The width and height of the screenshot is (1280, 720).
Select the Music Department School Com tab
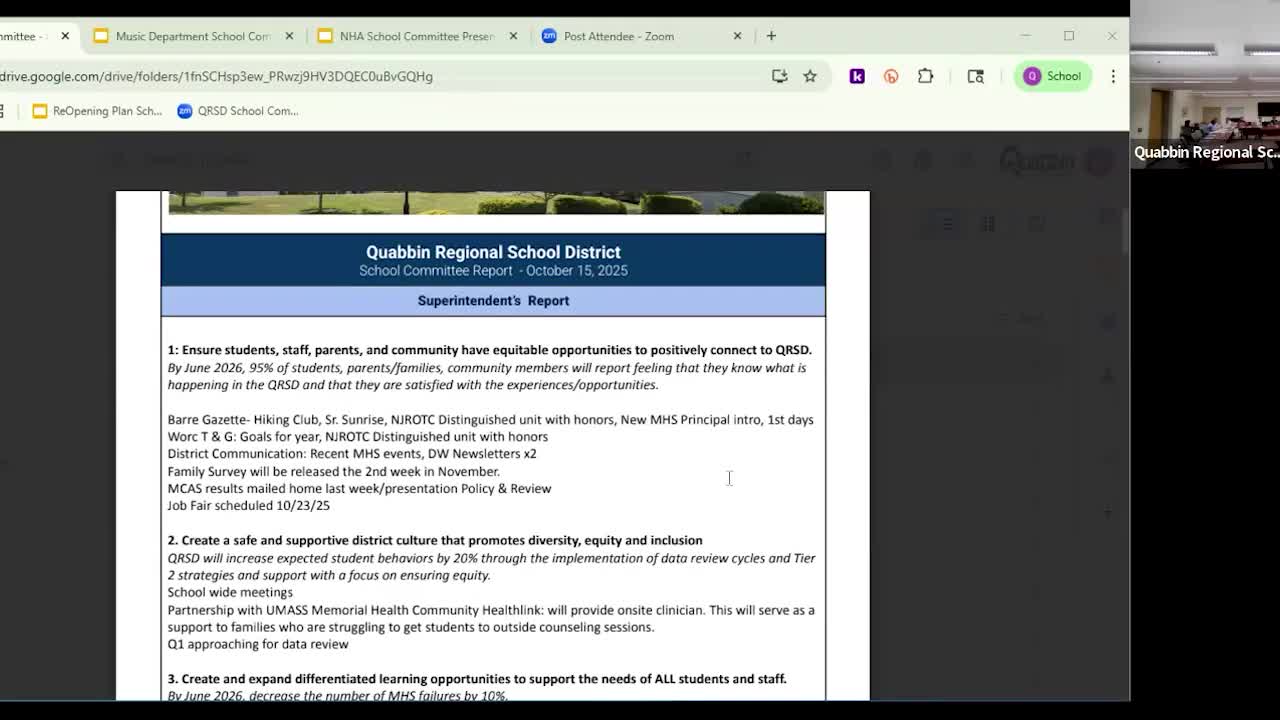point(190,35)
